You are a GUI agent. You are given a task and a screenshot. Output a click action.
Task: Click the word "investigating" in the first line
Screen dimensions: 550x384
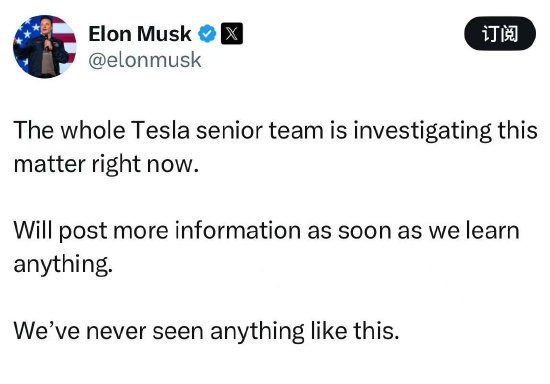point(422,132)
